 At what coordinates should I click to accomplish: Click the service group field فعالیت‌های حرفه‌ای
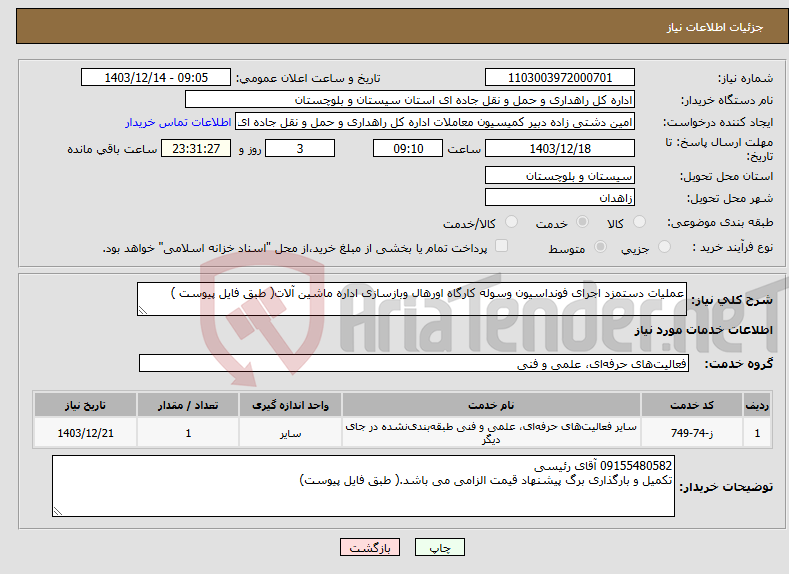coord(414,363)
